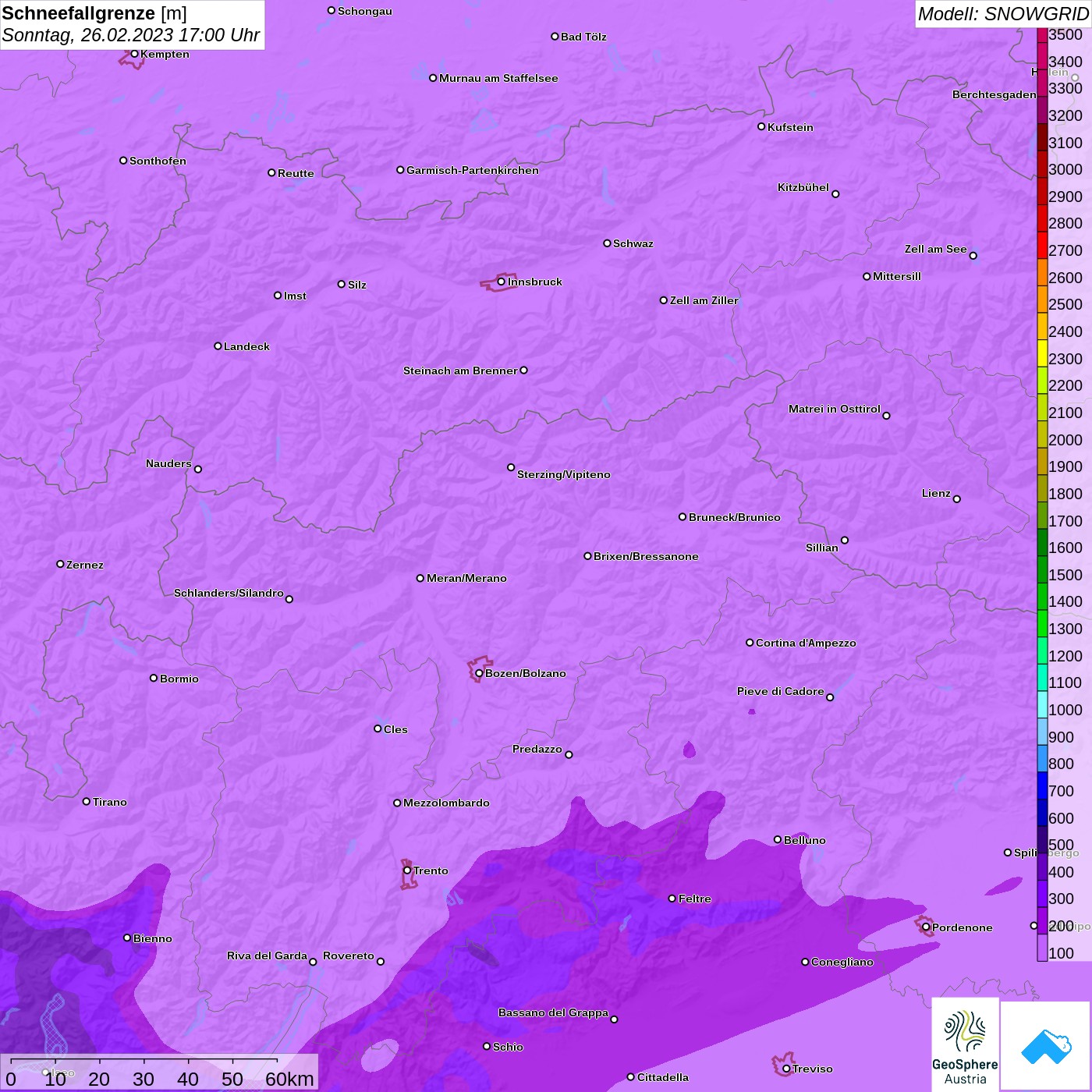Click the Steinach am Brenner marker dot
The image size is (1092, 1092).
click(523, 370)
